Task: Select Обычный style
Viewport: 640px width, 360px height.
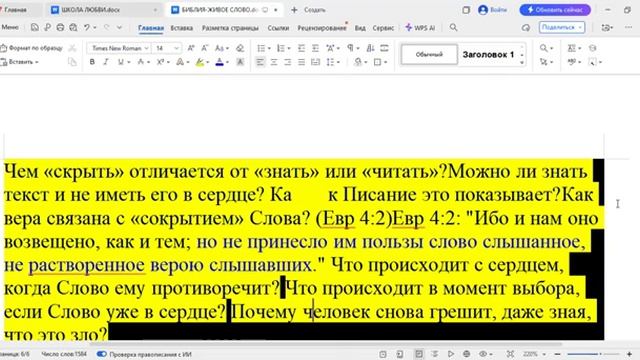Action: pos(429,54)
